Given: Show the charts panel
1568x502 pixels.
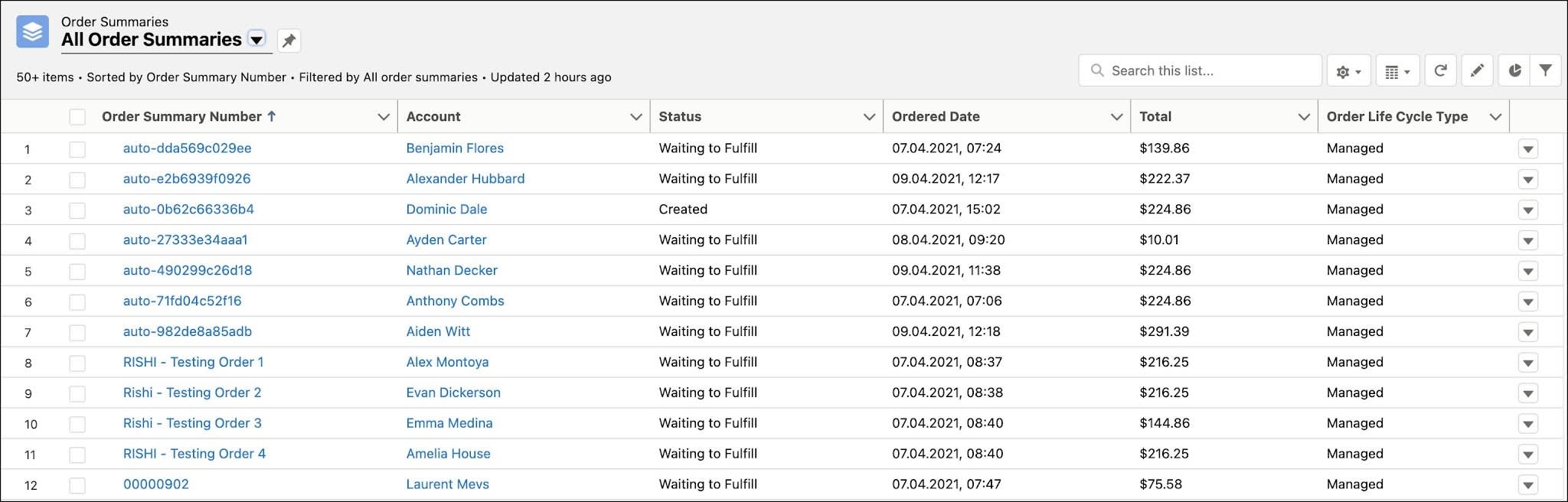Looking at the screenshot, I should click(1514, 70).
